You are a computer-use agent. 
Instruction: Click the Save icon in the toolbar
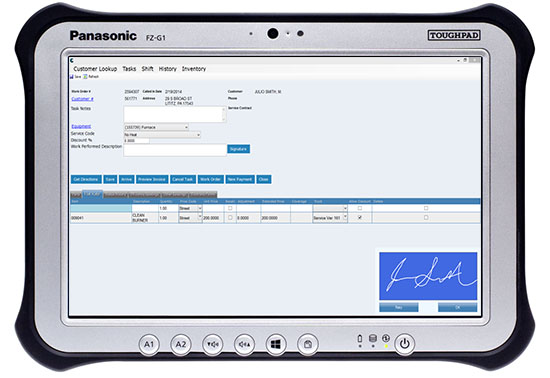(72, 76)
